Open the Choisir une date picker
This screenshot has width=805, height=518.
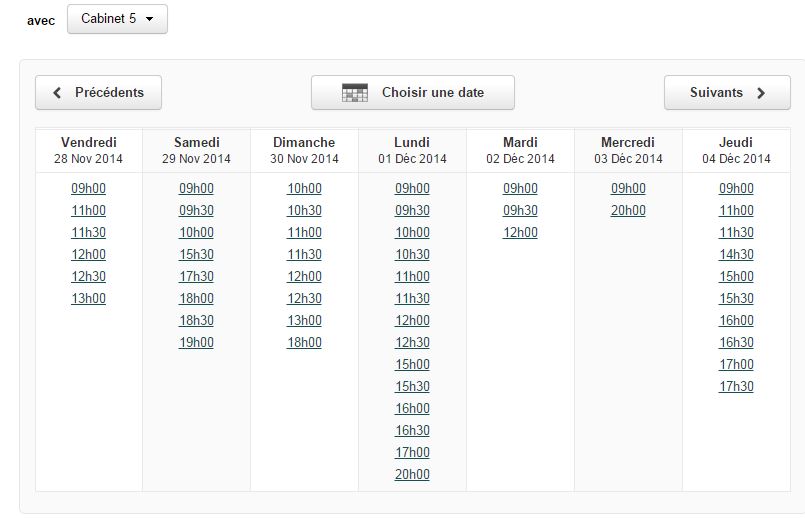pos(413,92)
